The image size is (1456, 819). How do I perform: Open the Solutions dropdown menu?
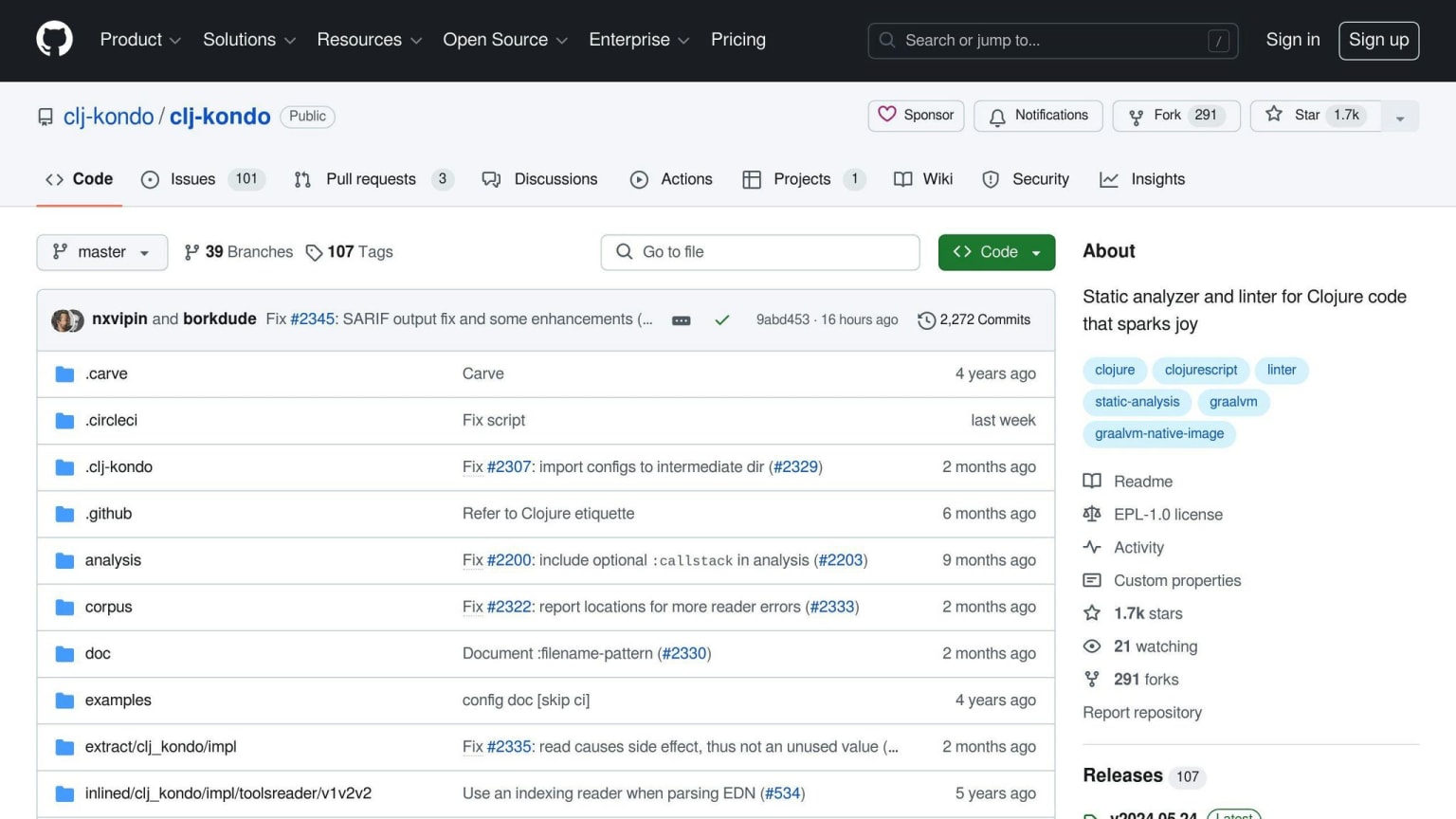pyautogui.click(x=249, y=40)
